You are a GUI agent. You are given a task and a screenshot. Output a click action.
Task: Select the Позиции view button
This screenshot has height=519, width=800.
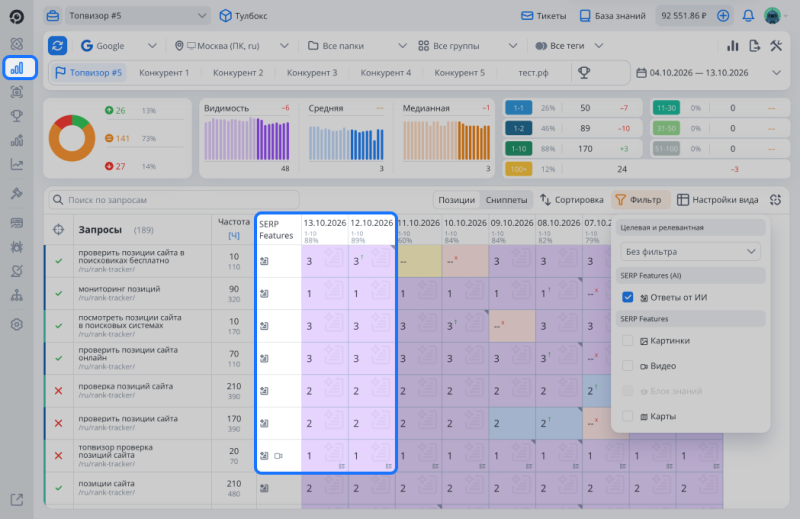(x=457, y=200)
